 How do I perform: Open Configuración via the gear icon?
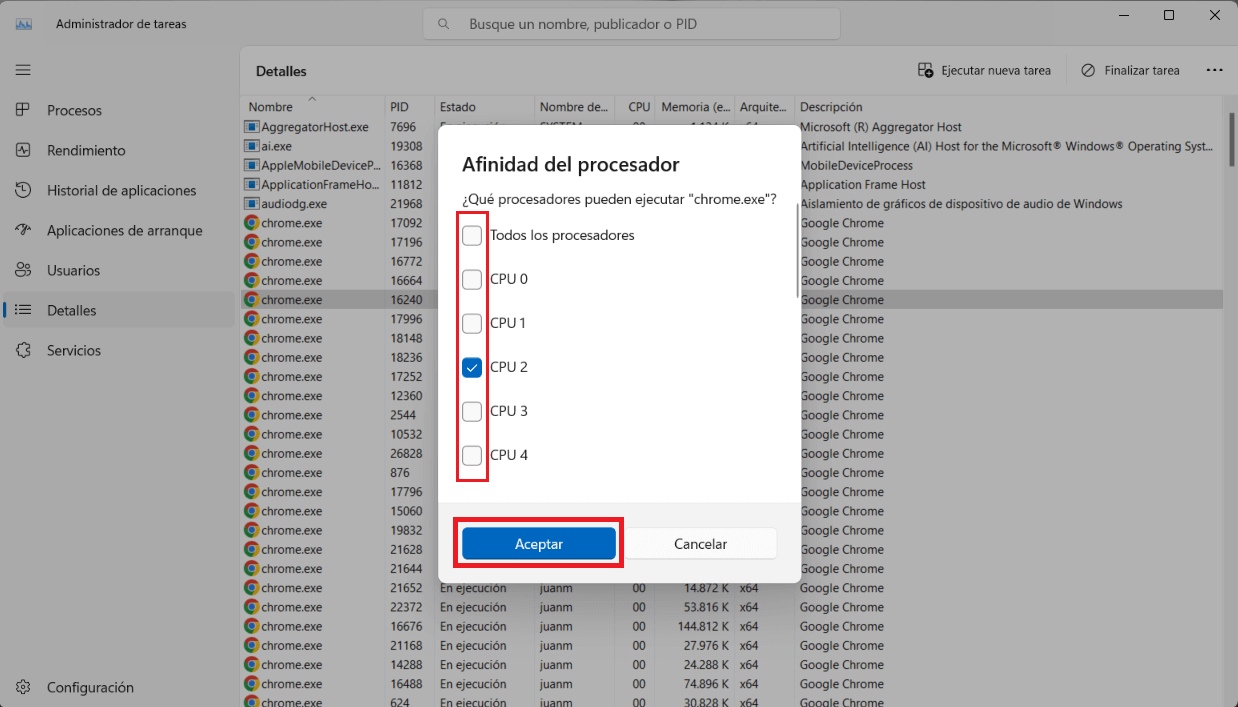point(22,687)
